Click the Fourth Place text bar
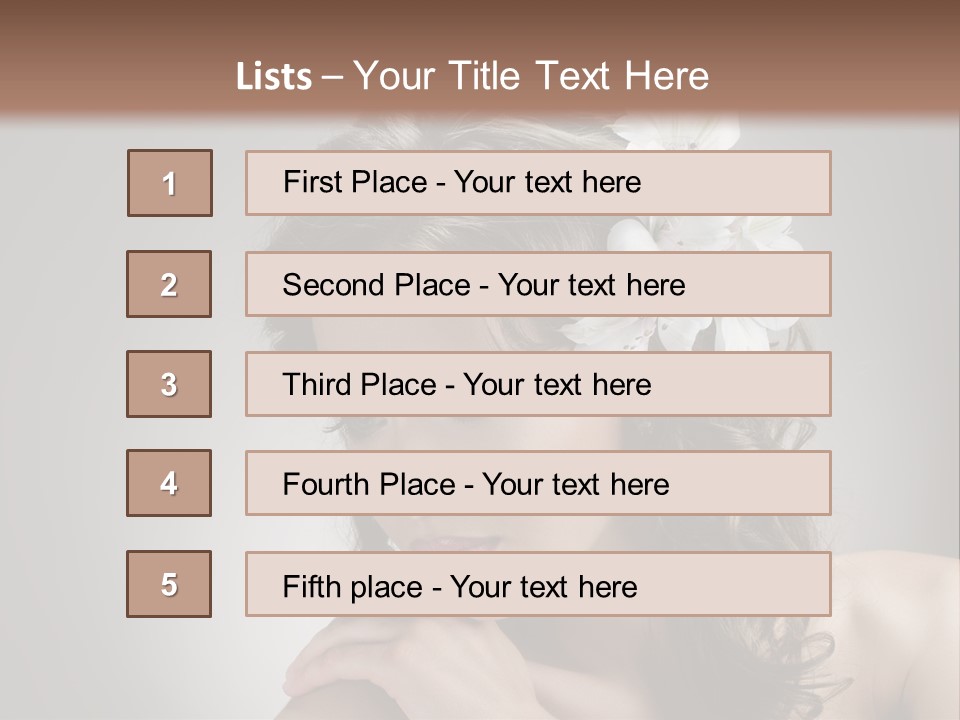The image size is (960, 720). [x=538, y=483]
